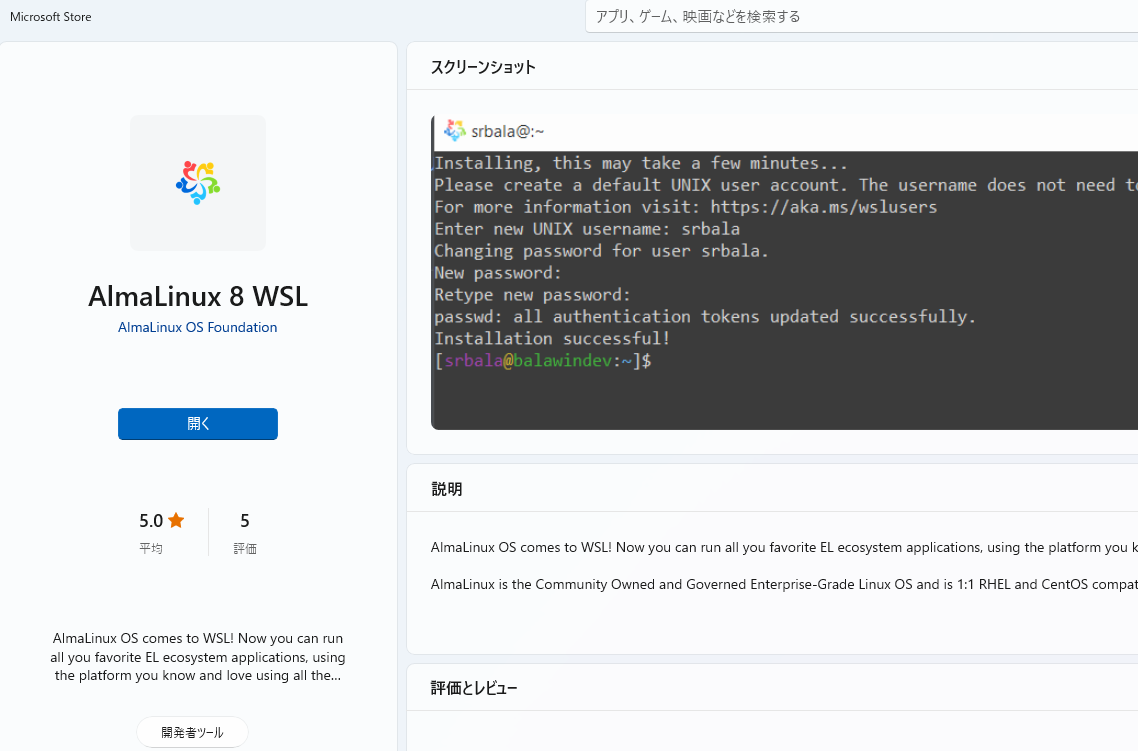
Task: Open AlmaLinux OS Foundation publisher link
Action: click(x=197, y=327)
